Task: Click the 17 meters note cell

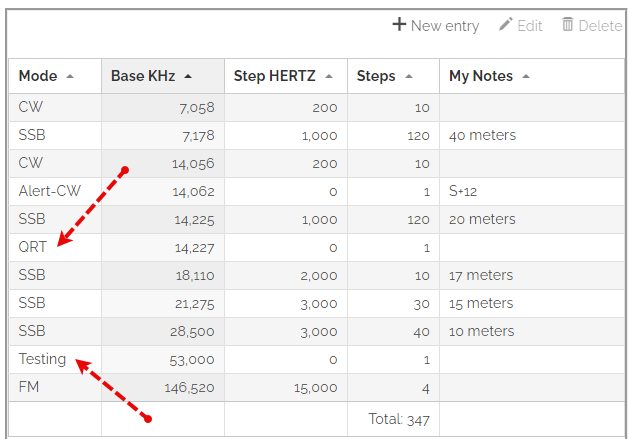Action: (x=481, y=275)
